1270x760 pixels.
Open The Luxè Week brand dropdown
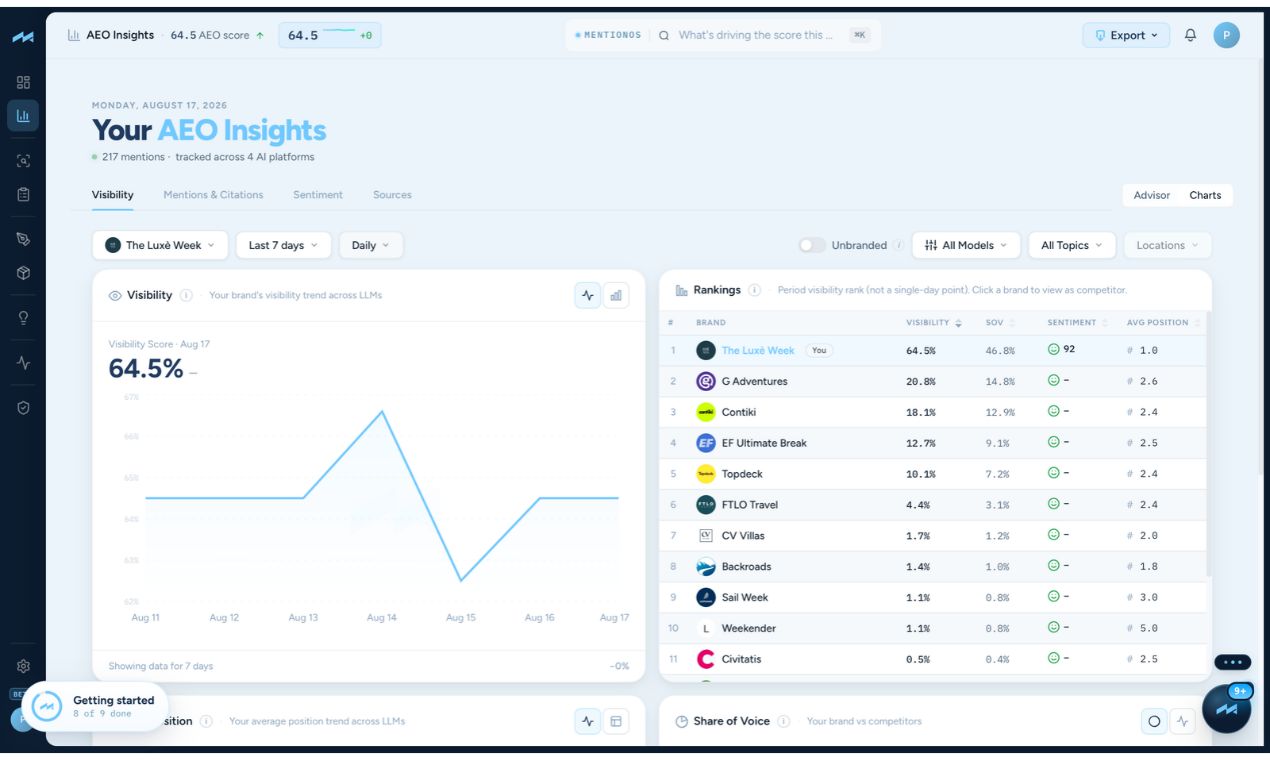[160, 245]
